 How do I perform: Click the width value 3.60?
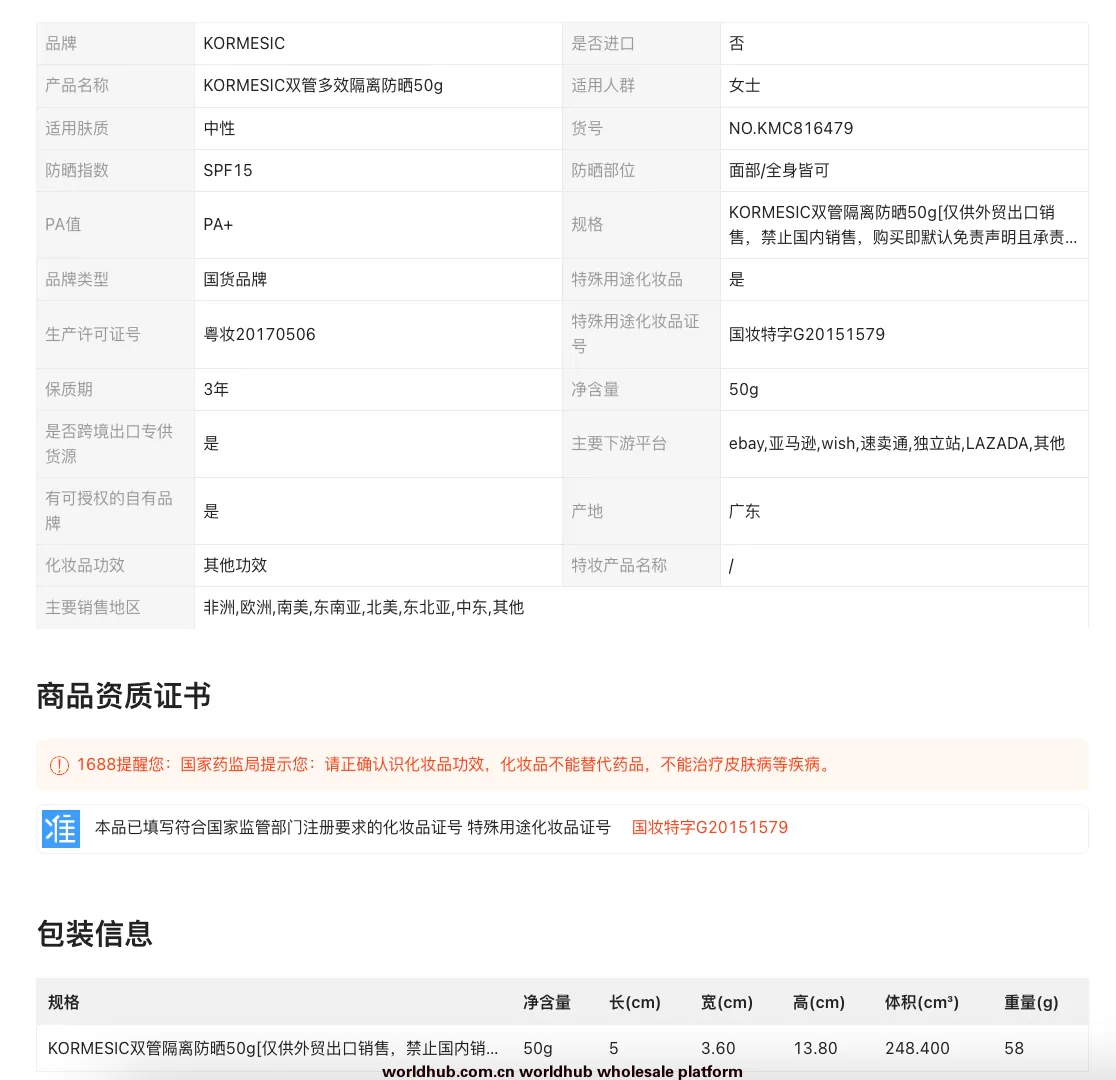(718, 1048)
